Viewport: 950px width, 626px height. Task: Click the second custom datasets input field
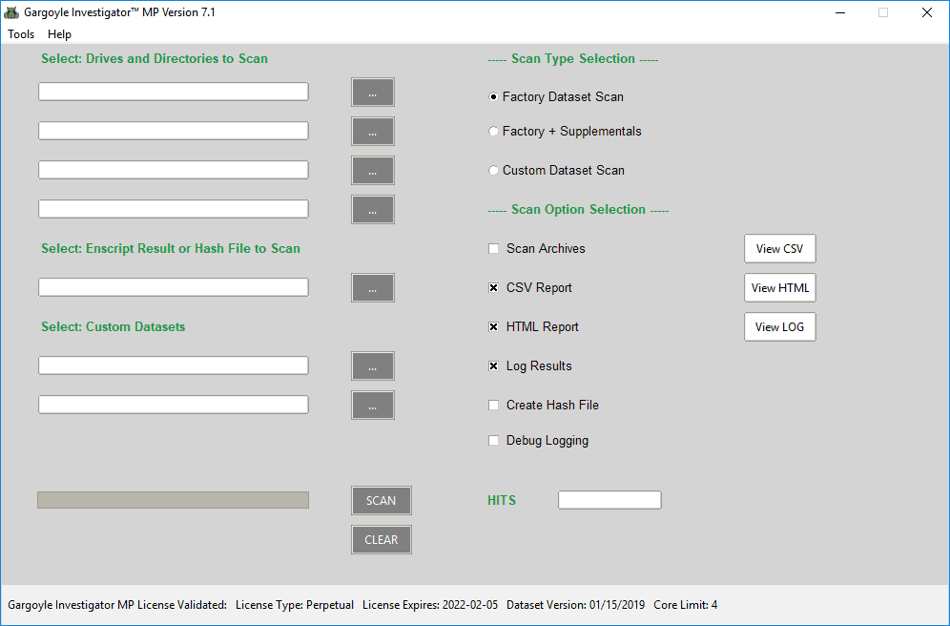coord(173,405)
